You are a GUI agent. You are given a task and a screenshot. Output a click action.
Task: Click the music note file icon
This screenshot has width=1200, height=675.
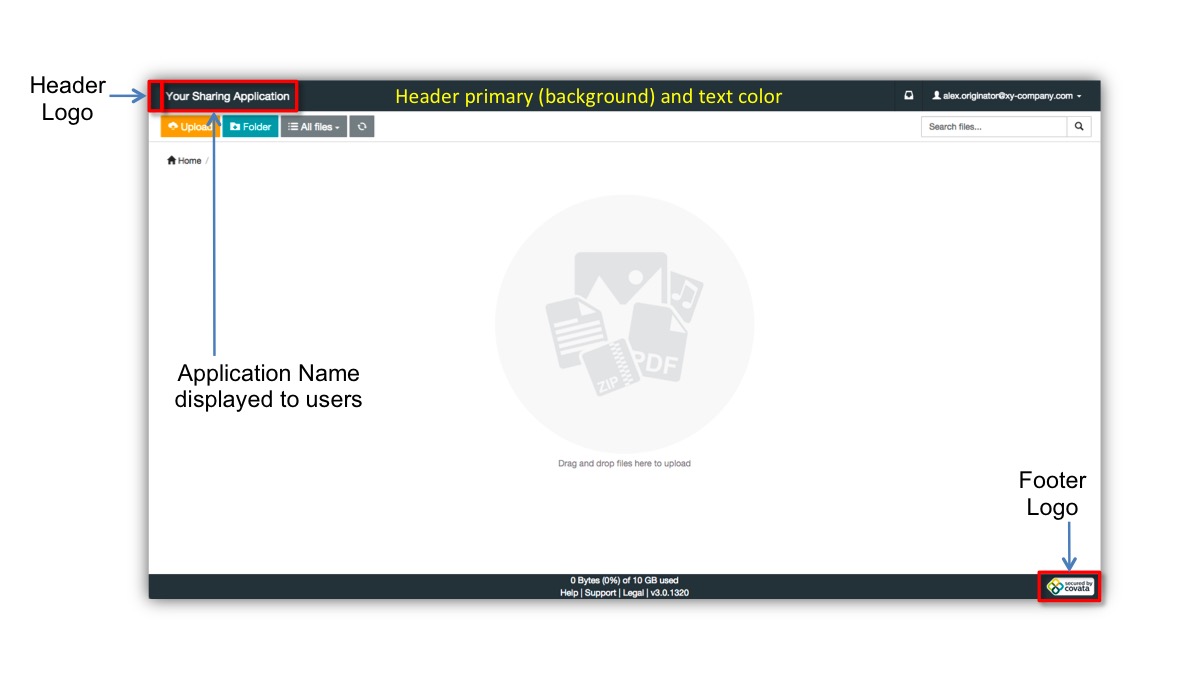click(x=685, y=295)
